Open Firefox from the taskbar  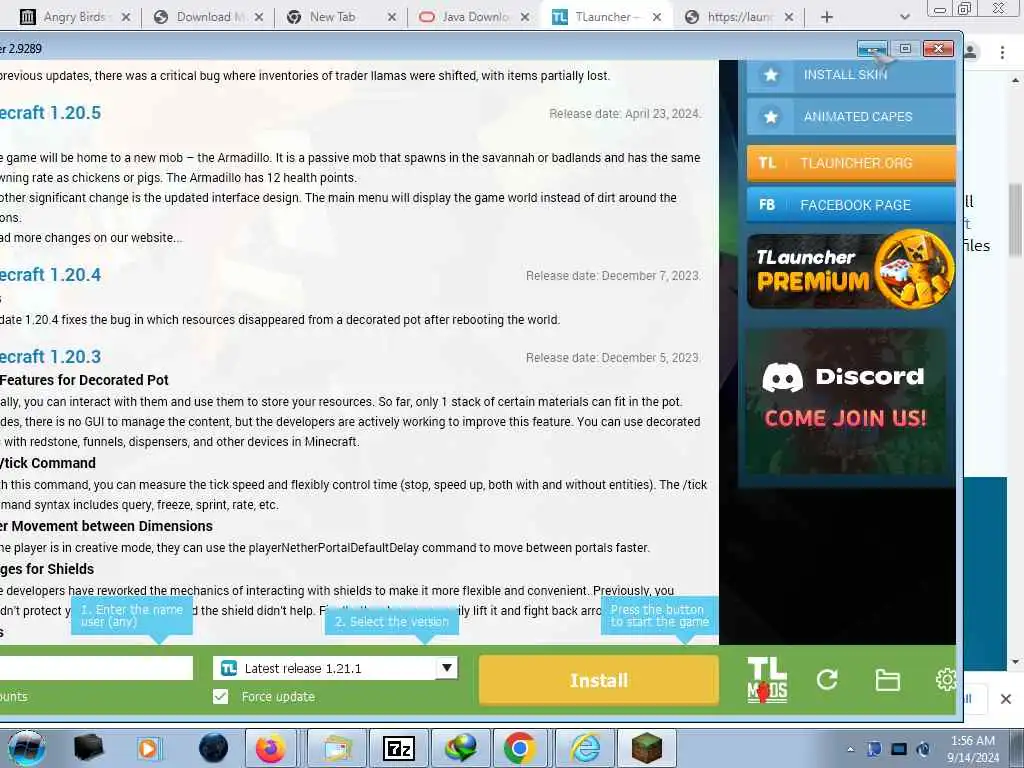click(x=270, y=748)
